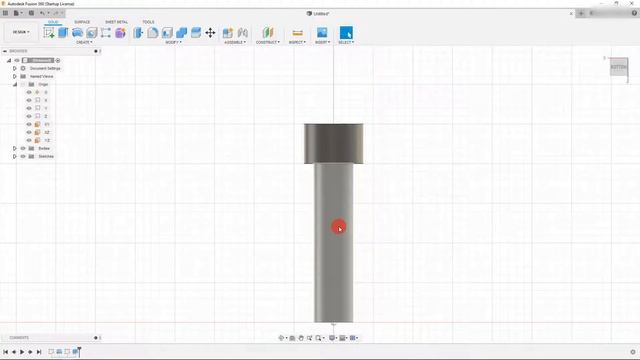Undo the last action
This screenshot has height=360, width=640.
[x=42, y=13]
